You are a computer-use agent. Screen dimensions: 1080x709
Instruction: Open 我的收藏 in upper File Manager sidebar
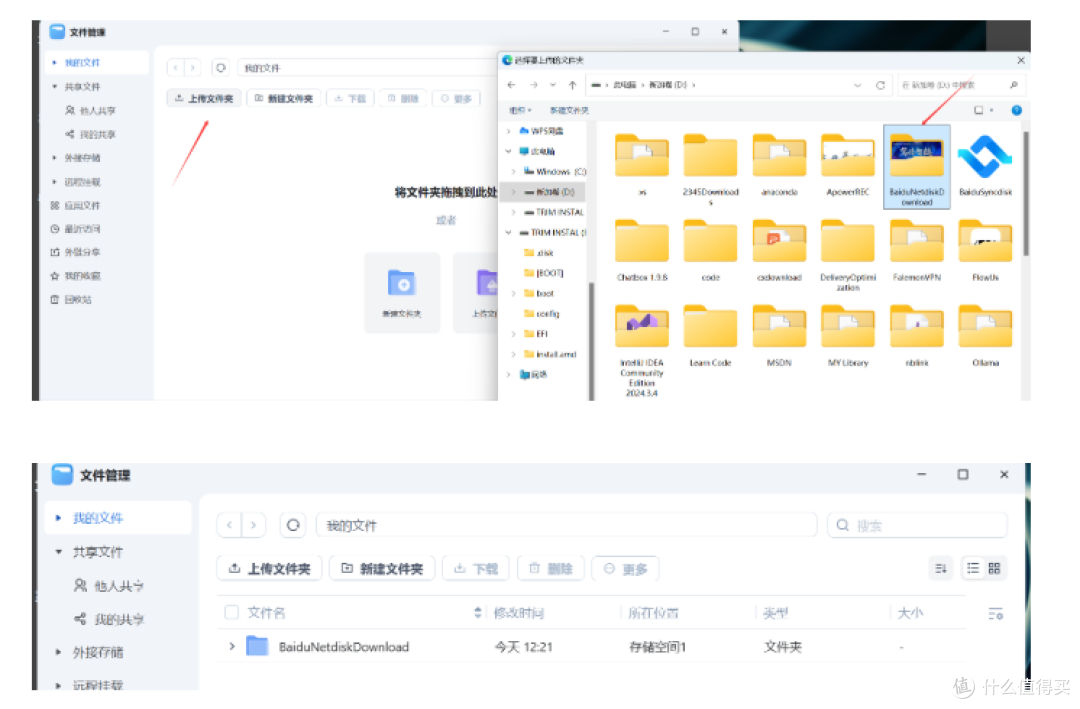[76, 276]
